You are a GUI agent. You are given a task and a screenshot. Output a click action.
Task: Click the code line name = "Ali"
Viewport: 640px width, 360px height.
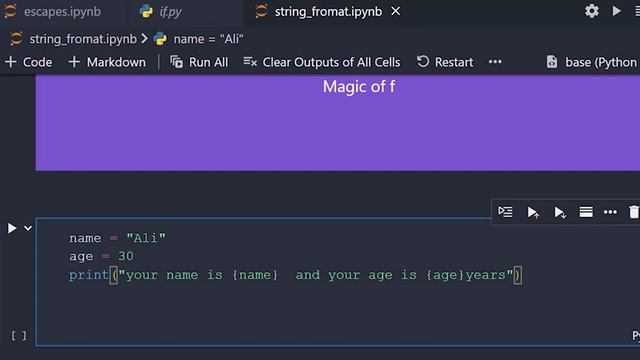[x=118, y=238]
